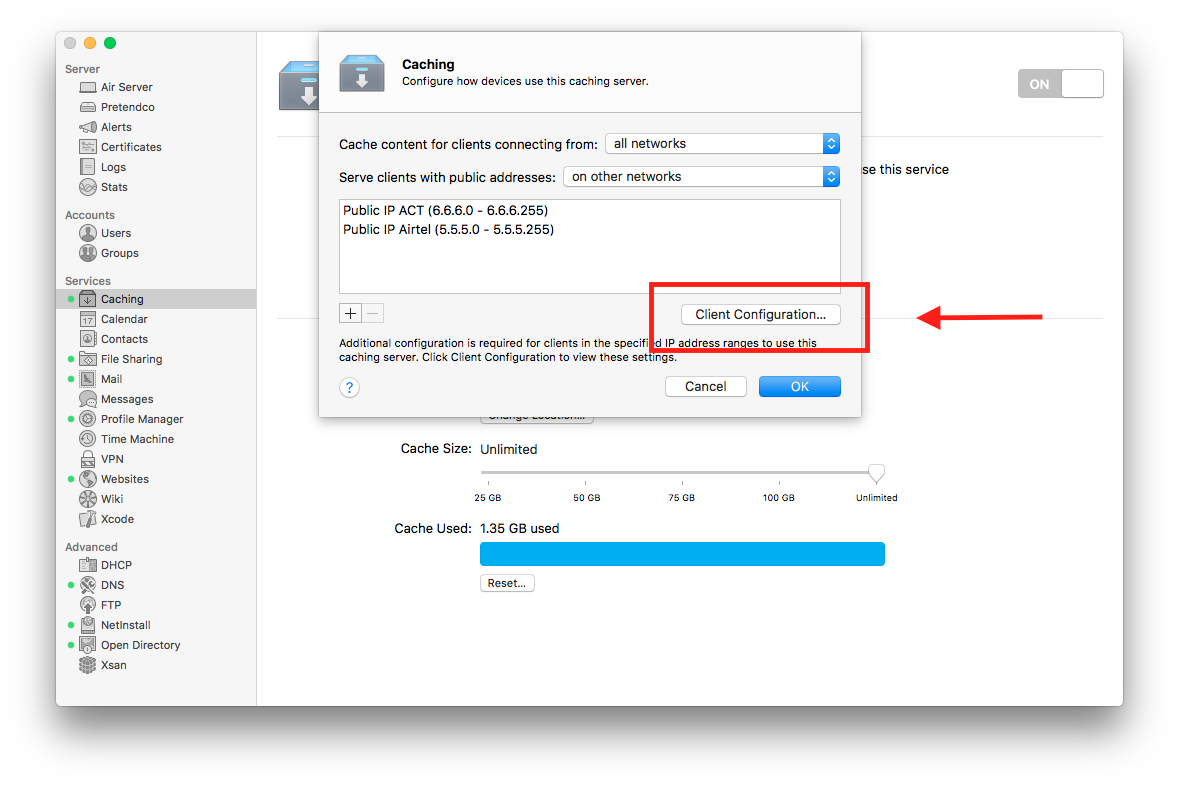Show the Stats section
The width and height of the screenshot is (1179, 786).
click(x=114, y=187)
